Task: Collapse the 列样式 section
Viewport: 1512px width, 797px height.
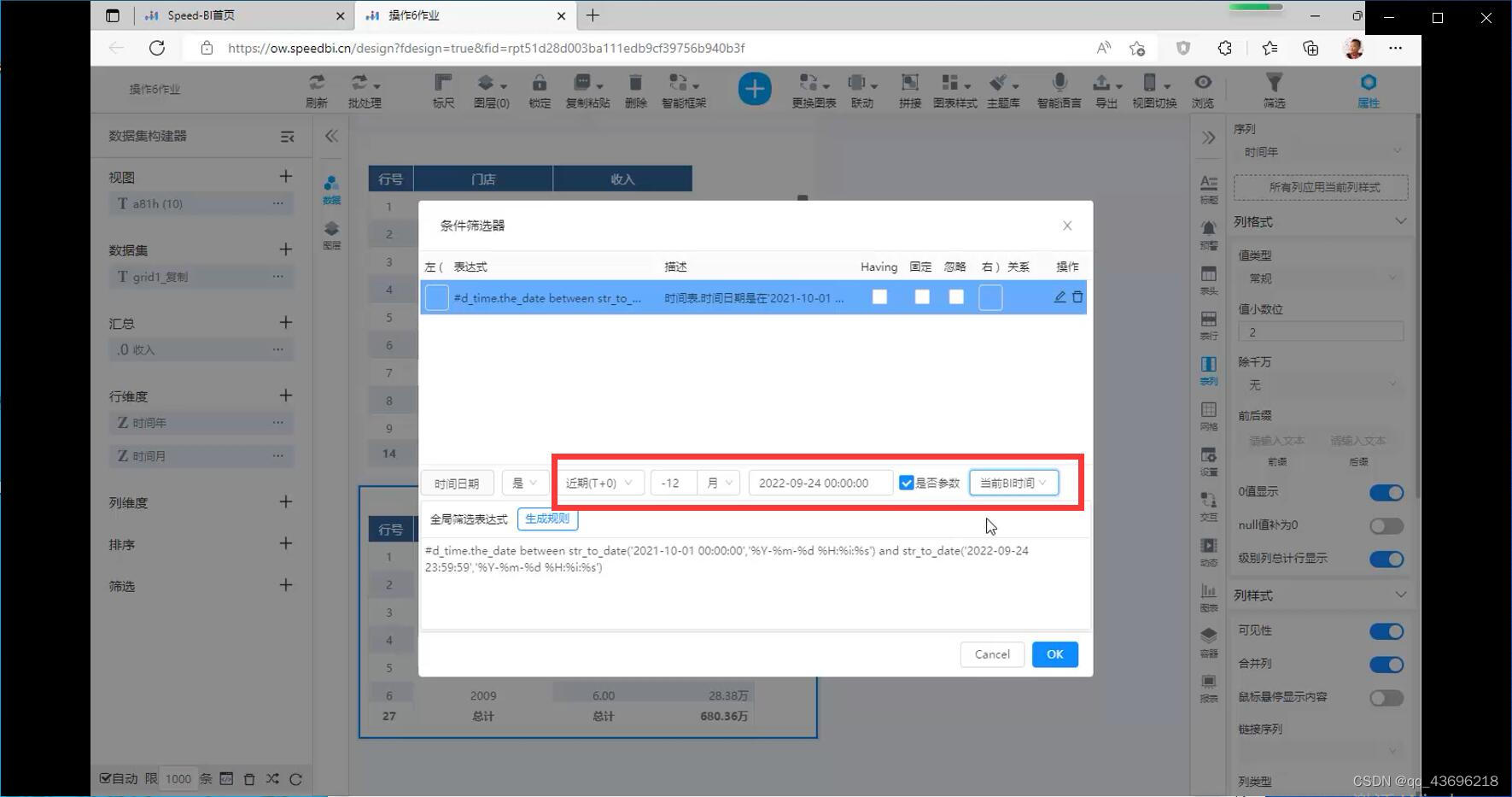Action: tap(1400, 595)
